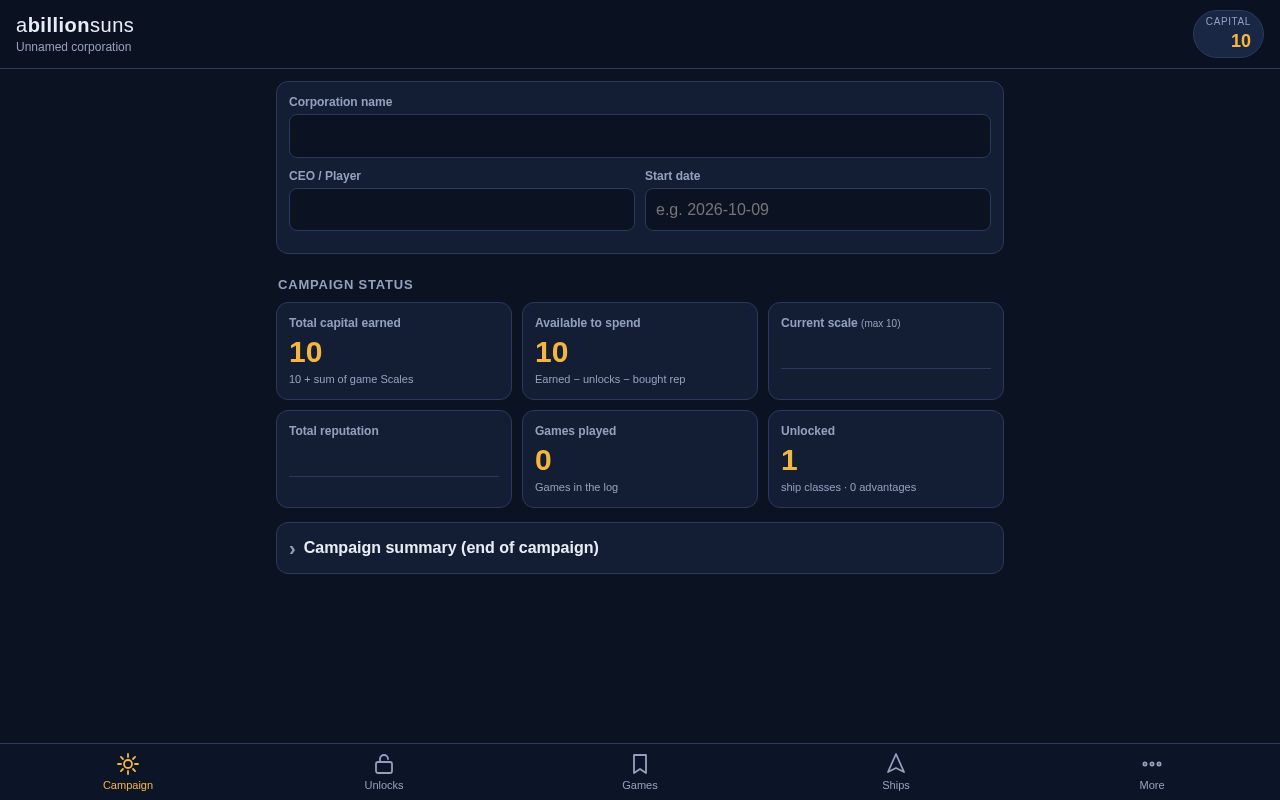This screenshot has width=1280, height=800.
Task: Click the 'Unnamed corporation' subtitle
Action: [x=74, y=47]
